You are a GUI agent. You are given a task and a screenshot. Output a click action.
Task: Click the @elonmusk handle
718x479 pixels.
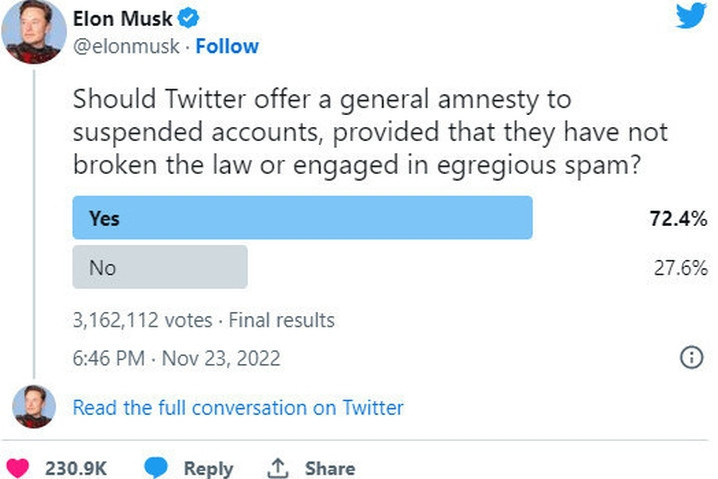[x=129, y=46]
